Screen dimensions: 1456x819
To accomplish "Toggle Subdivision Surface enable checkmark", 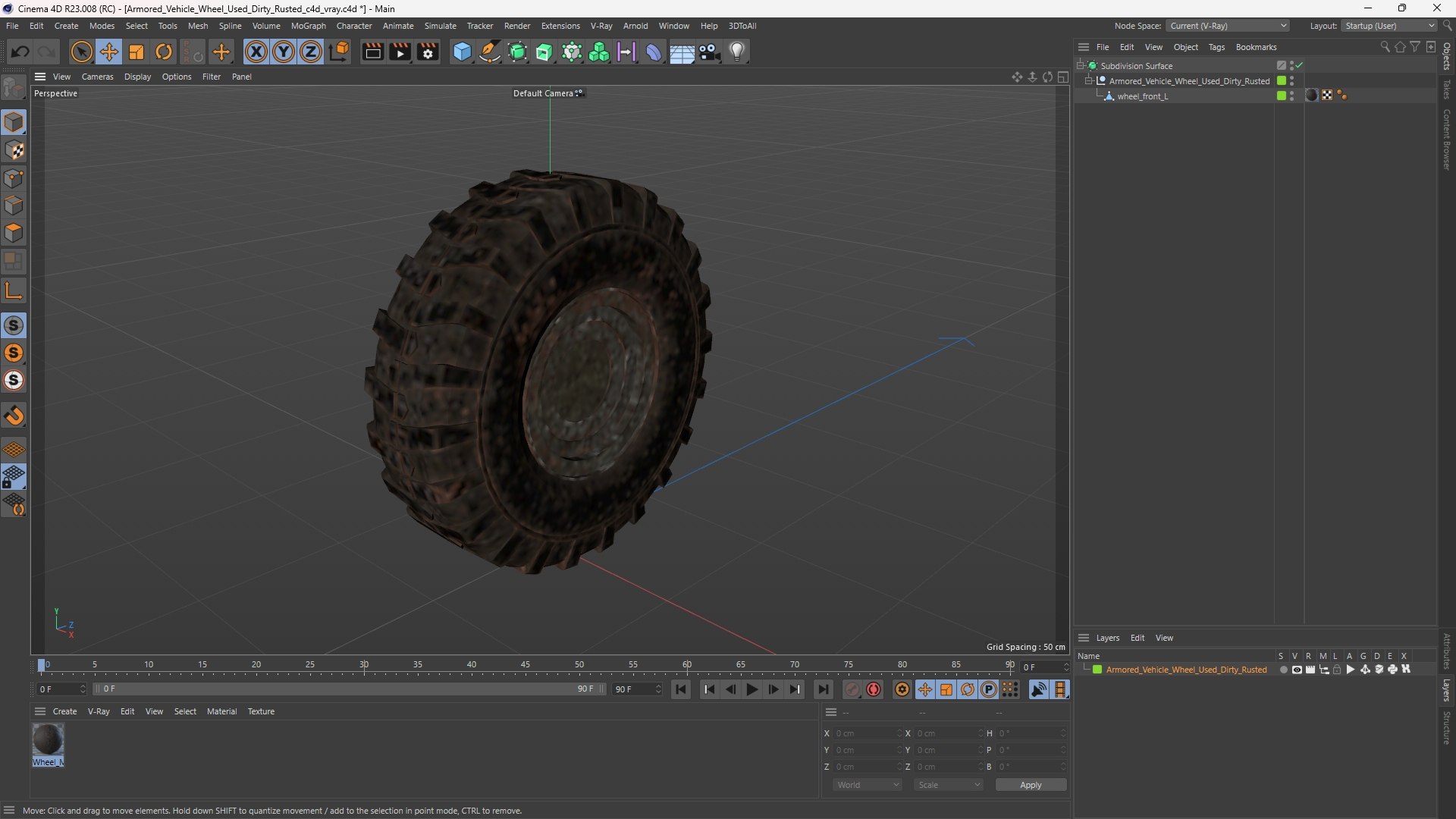I will tap(1299, 65).
